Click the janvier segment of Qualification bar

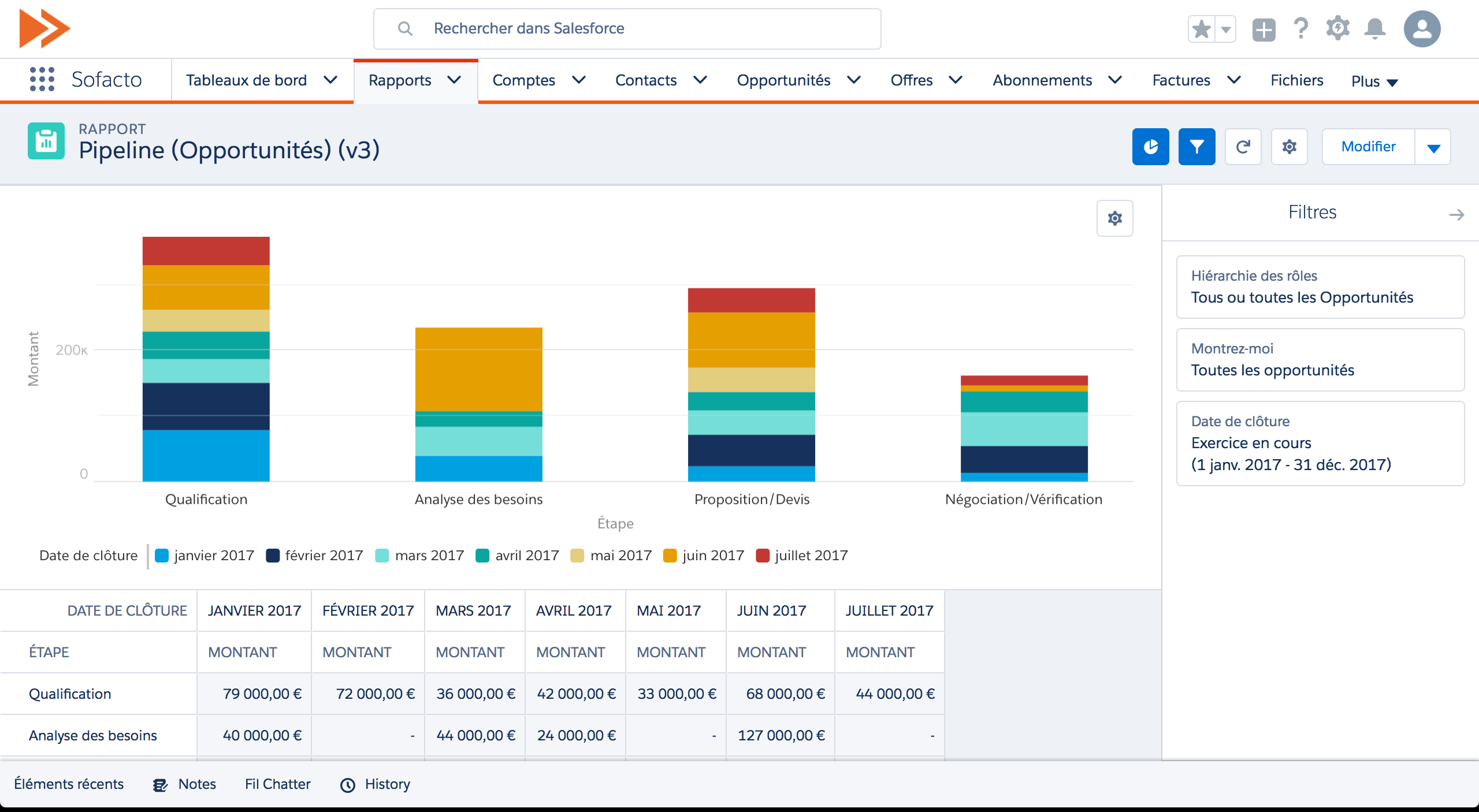pos(206,455)
